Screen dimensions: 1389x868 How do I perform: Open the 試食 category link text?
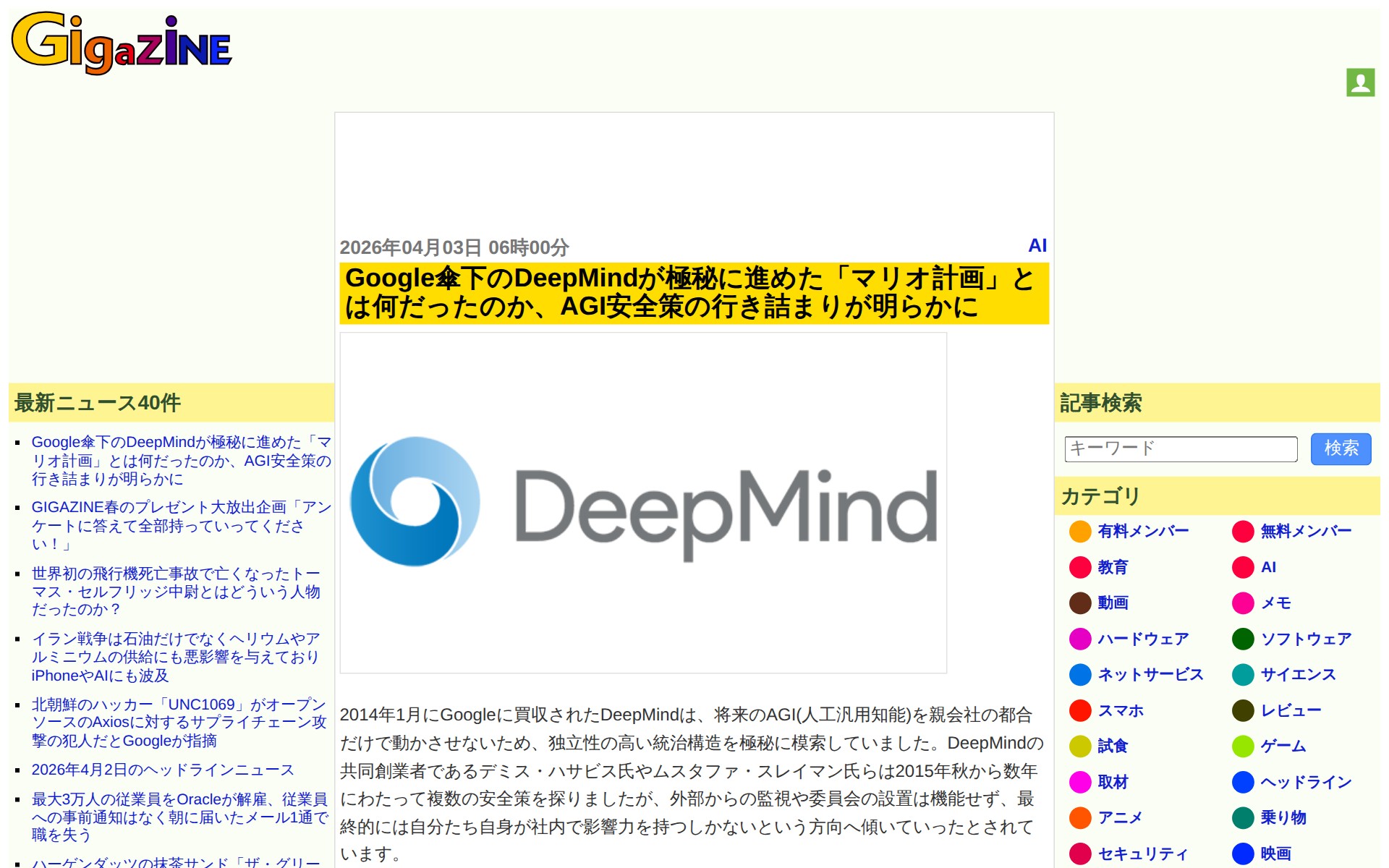tap(1113, 746)
